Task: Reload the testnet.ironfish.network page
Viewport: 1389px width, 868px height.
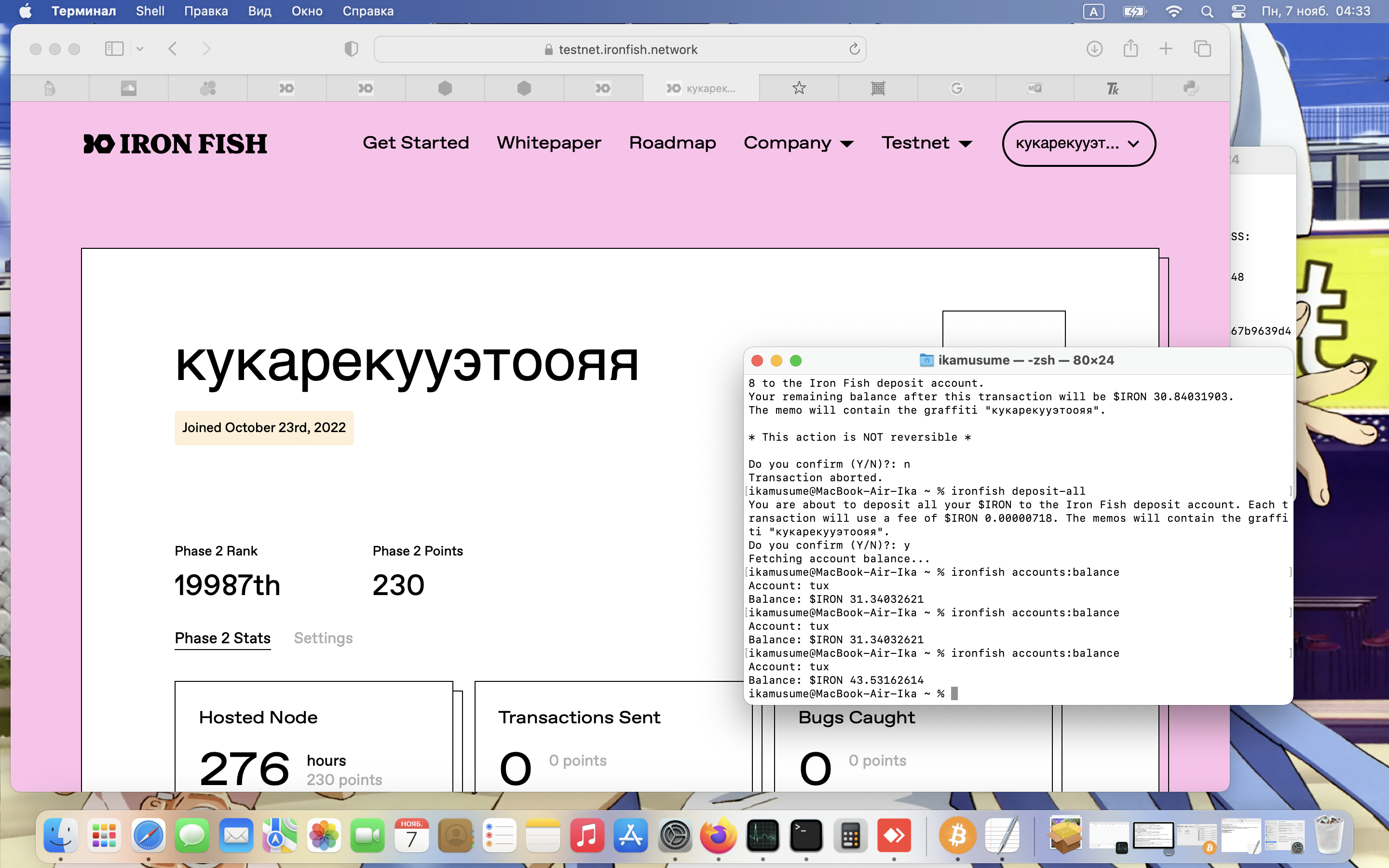Action: click(x=854, y=49)
